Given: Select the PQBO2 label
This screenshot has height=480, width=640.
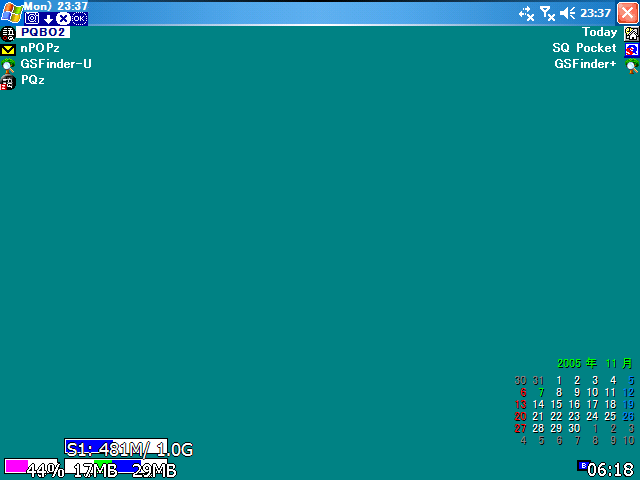Looking at the screenshot, I should [43, 32].
